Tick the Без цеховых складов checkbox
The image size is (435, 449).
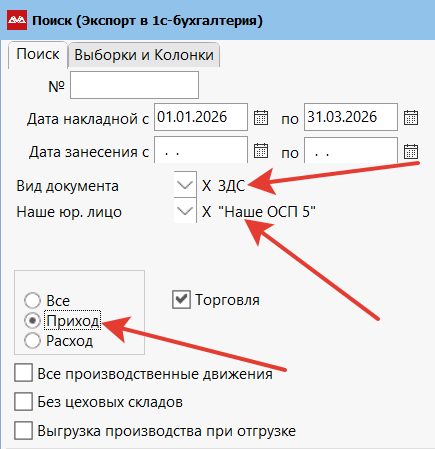coord(23,401)
